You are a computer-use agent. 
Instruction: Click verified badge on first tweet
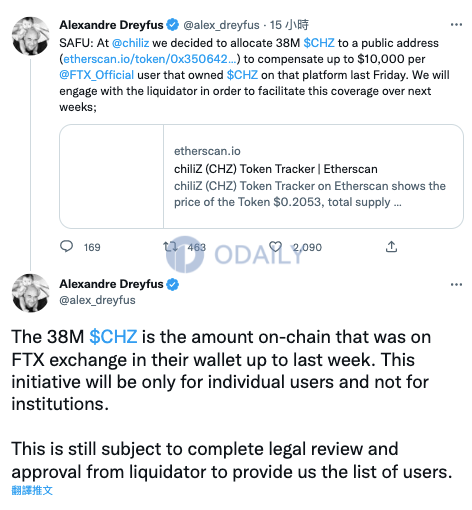tap(172, 25)
